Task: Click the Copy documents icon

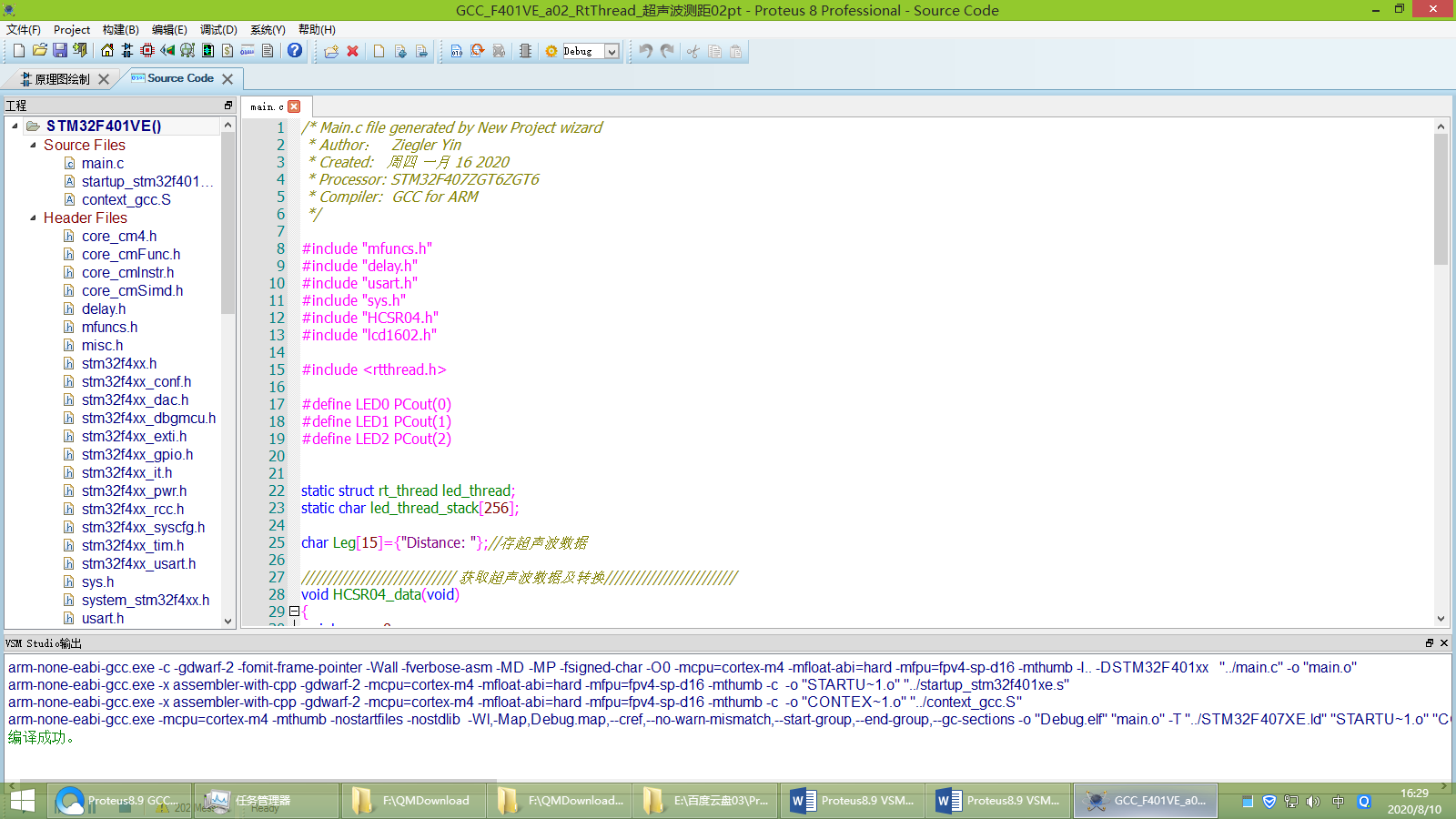Action: click(715, 51)
